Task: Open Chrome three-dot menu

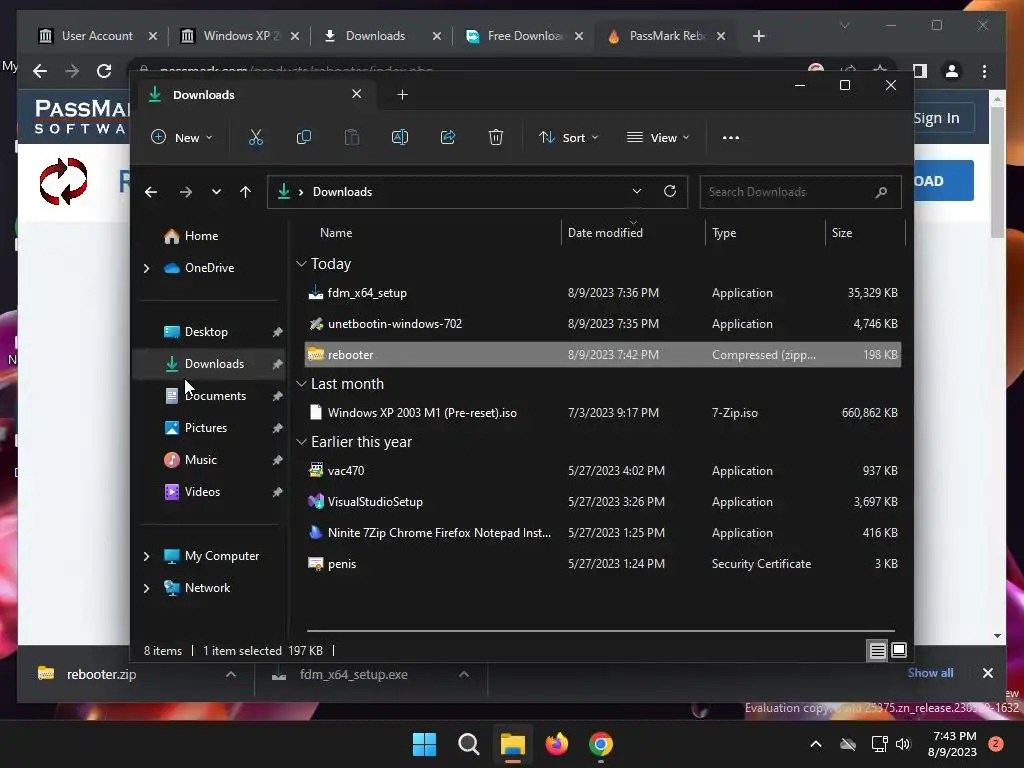Action: click(984, 71)
